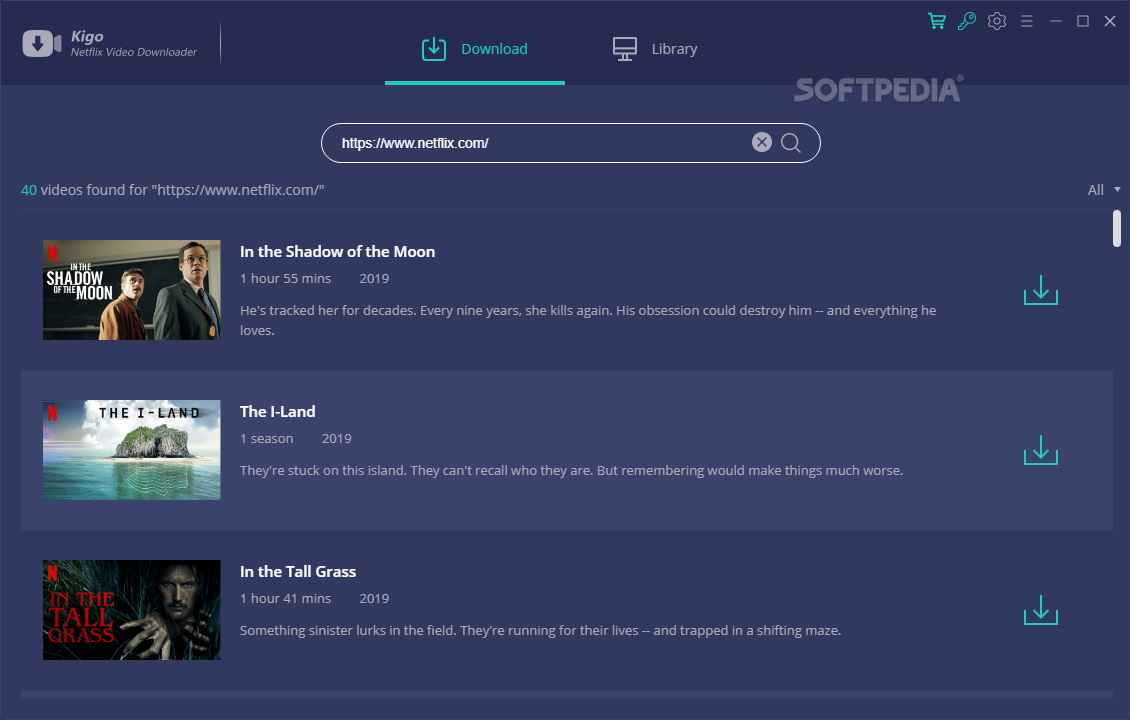This screenshot has width=1130, height=720.
Task: Expand the All filter dropdown
Action: tap(1103, 190)
